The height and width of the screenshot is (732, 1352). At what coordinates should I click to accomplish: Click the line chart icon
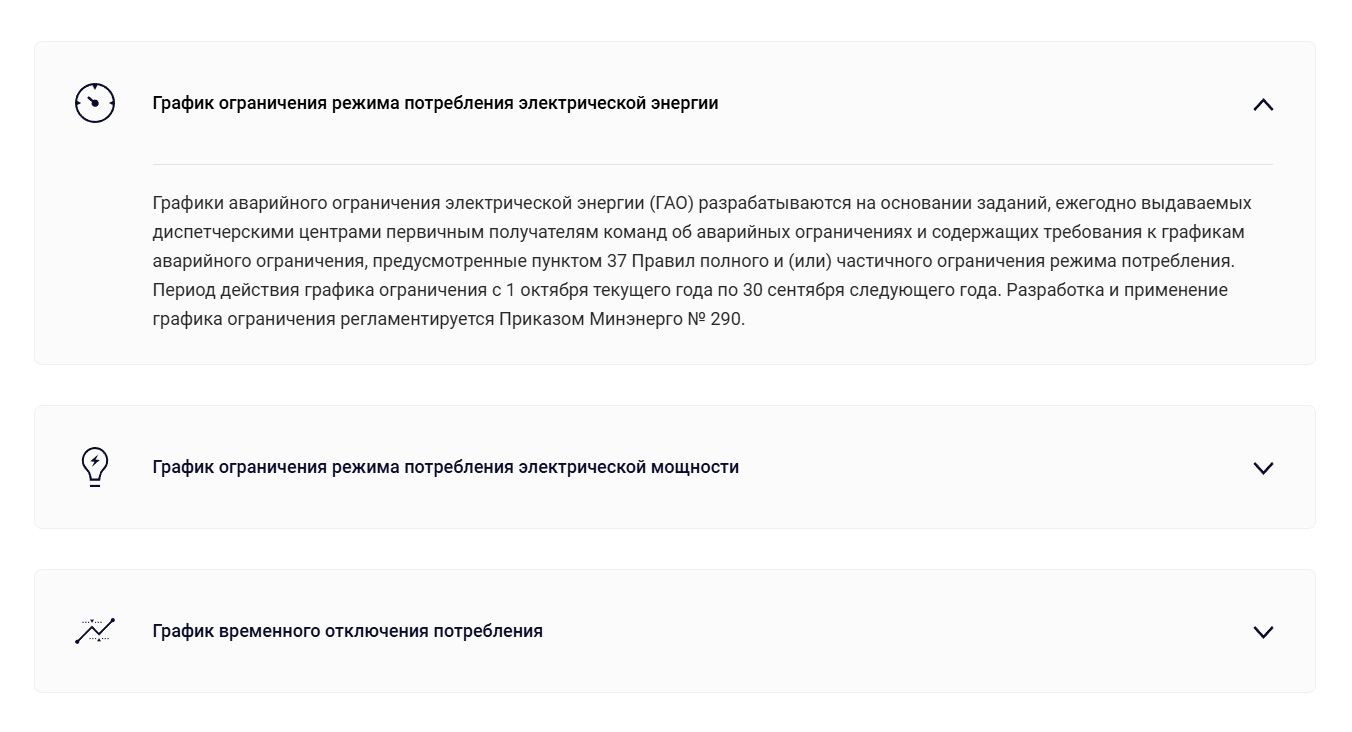(x=95, y=631)
